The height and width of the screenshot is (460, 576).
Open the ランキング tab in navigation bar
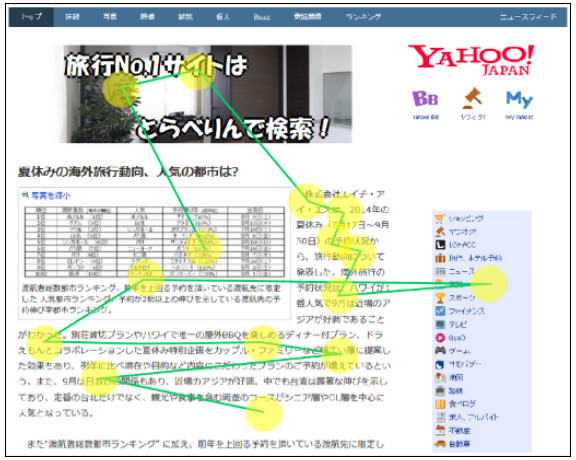(363, 17)
